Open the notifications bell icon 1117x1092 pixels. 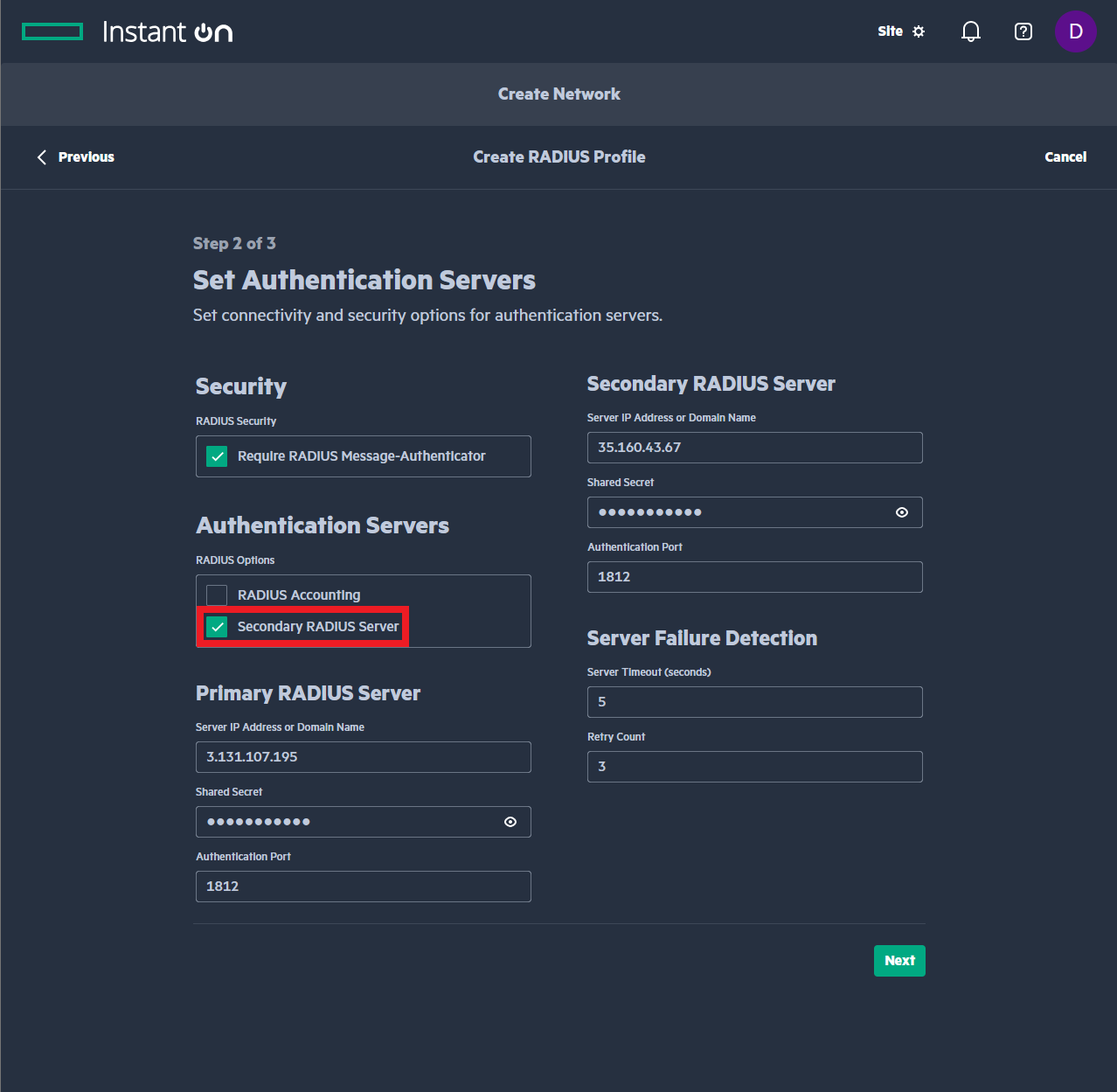point(970,31)
